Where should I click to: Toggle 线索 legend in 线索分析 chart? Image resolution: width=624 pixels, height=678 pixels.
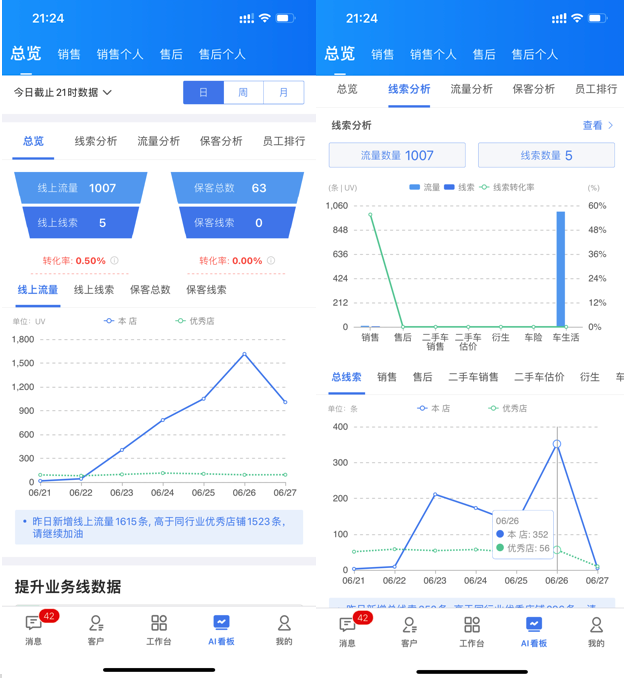tap(459, 187)
